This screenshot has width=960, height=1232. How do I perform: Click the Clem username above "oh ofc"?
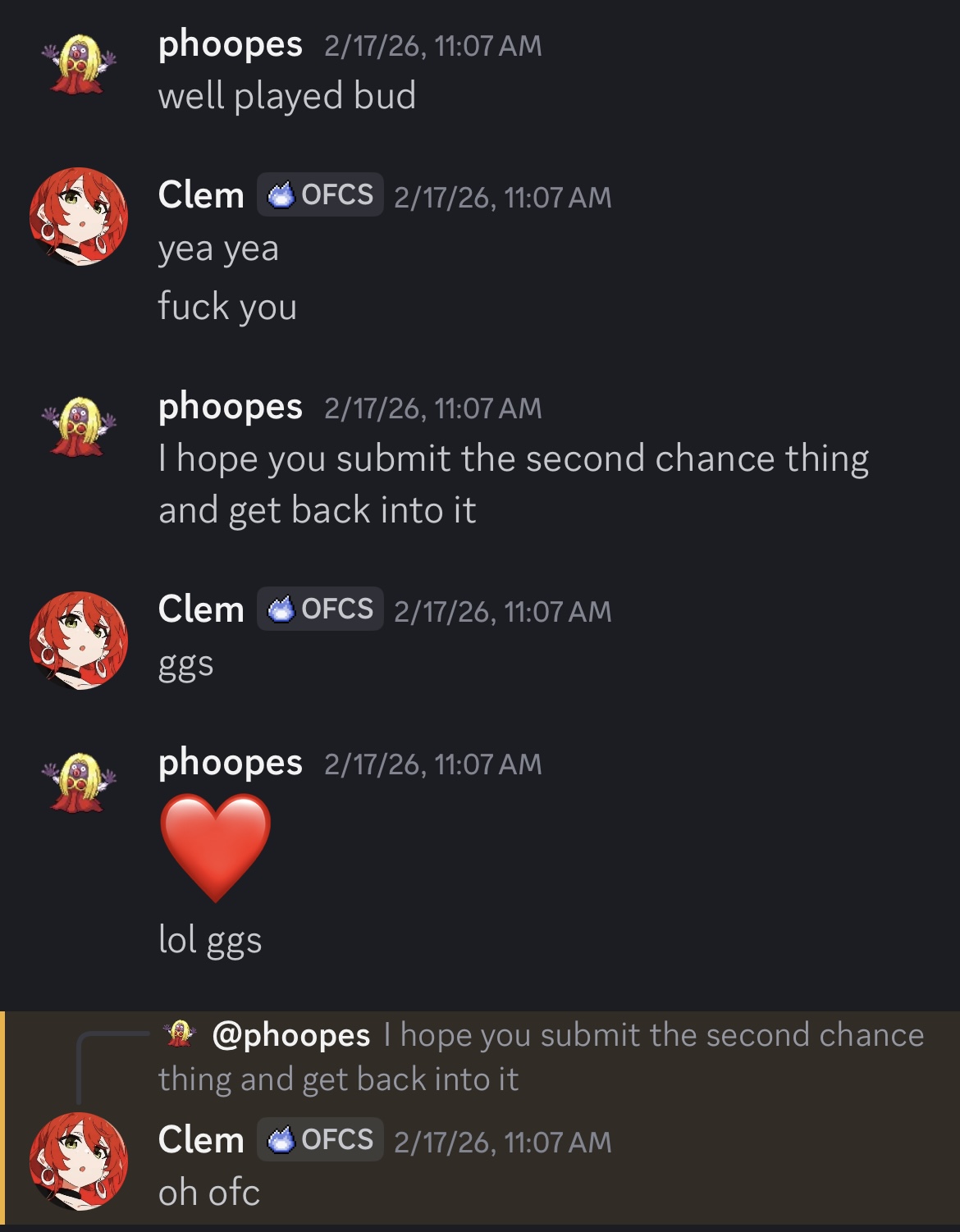201,1140
